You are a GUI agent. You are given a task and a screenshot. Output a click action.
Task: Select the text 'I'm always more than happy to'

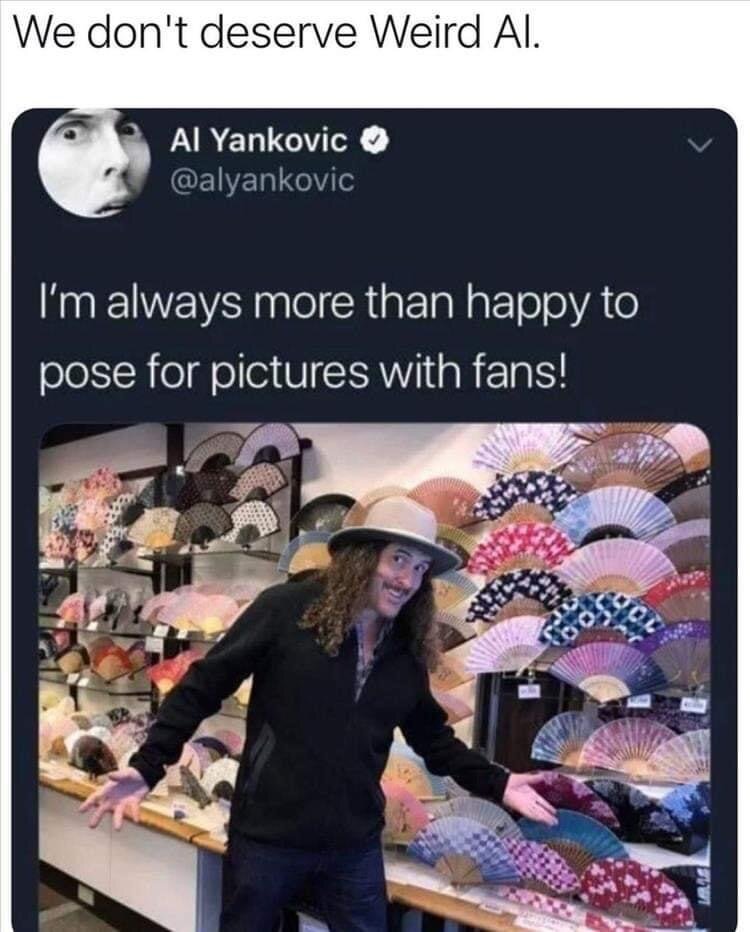tap(339, 303)
